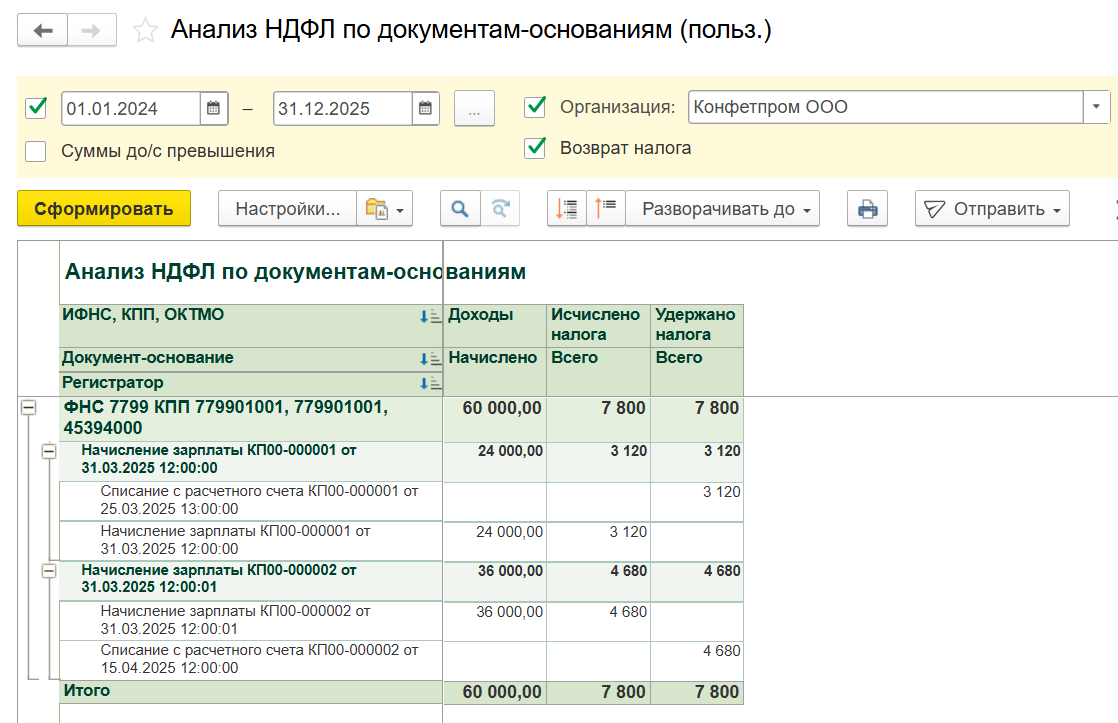The height and width of the screenshot is (723, 1118).
Task: Open report Настройки
Action: (287, 209)
